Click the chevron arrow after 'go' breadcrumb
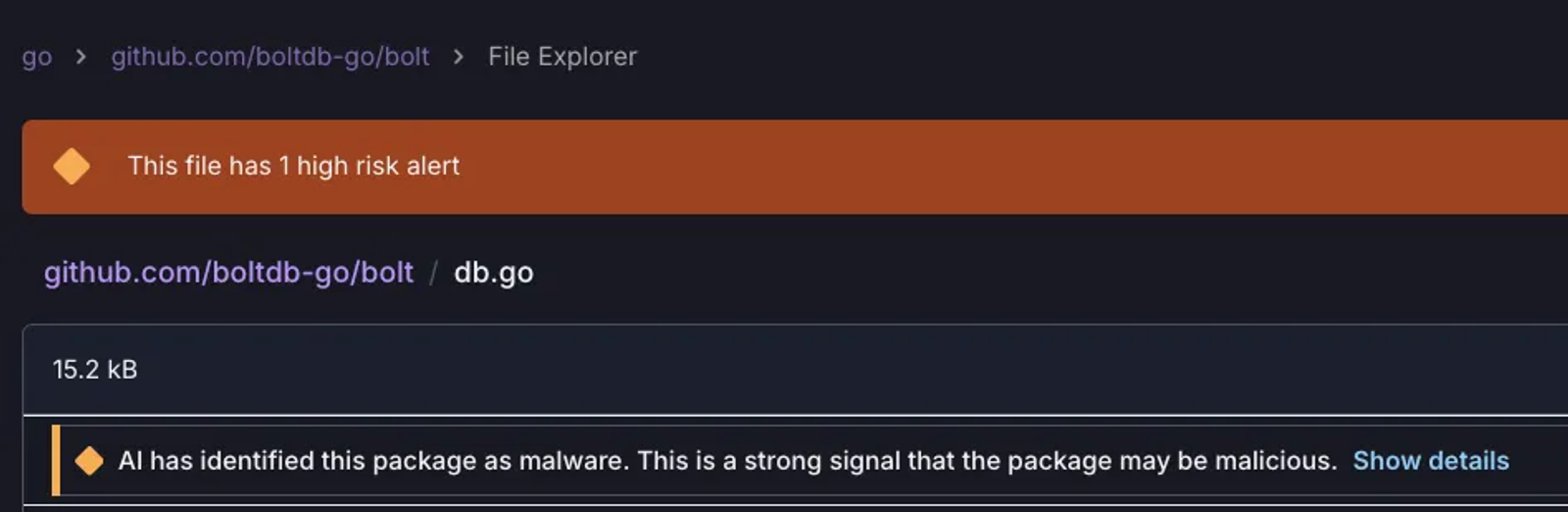This screenshot has height=512, width=1568. click(81, 57)
